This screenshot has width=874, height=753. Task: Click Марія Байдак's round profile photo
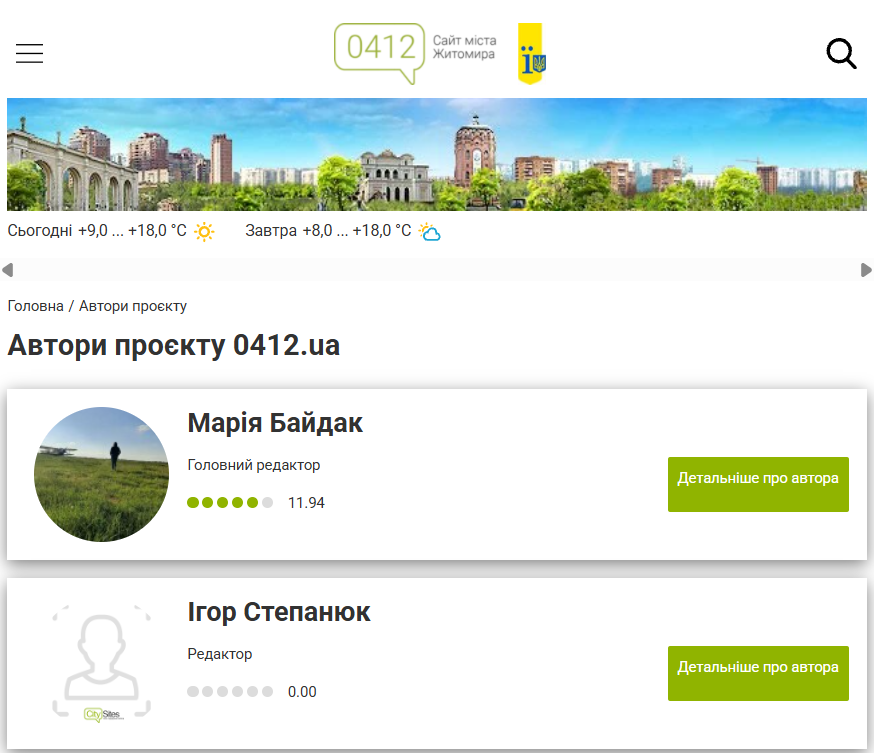pyautogui.click(x=101, y=474)
